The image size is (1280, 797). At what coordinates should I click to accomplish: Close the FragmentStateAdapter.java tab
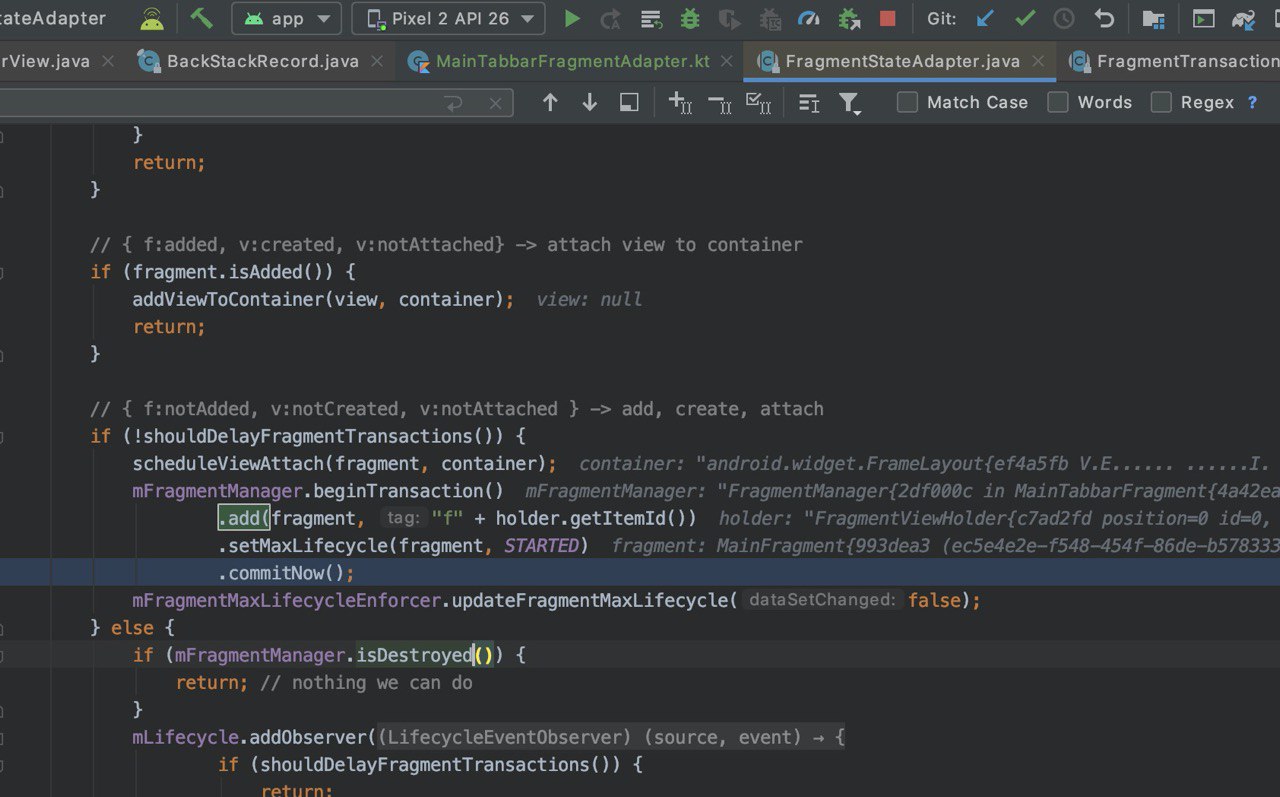tap(1039, 61)
